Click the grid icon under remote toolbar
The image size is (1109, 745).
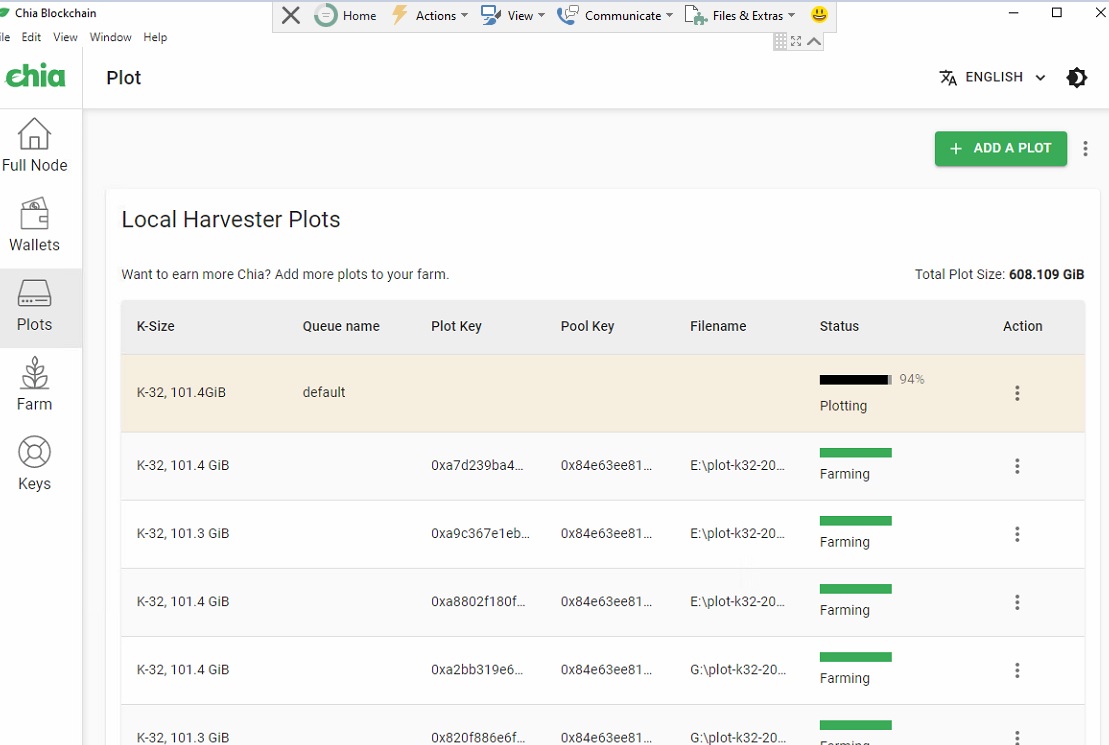pyautogui.click(x=779, y=42)
